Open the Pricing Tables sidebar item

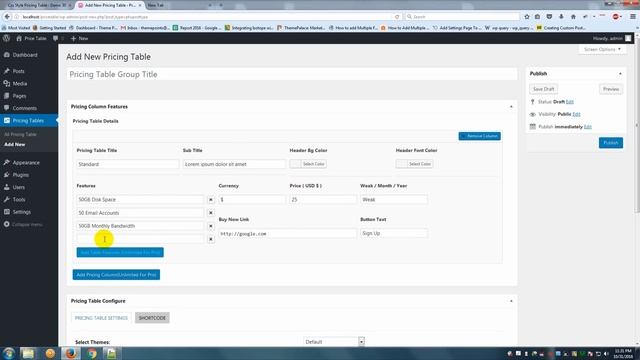tap(29, 120)
